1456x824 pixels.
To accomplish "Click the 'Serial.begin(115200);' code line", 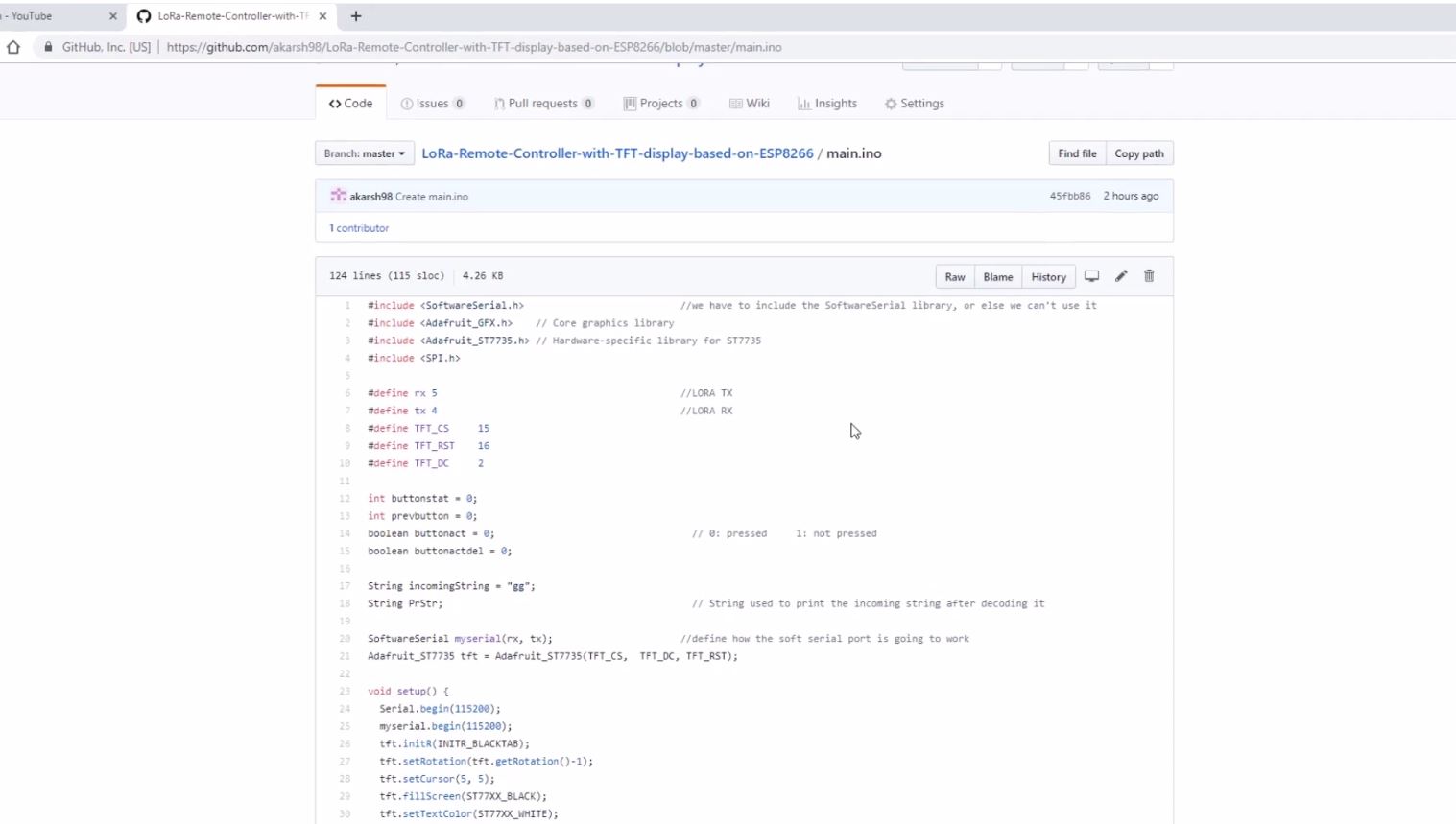I will click(440, 709).
